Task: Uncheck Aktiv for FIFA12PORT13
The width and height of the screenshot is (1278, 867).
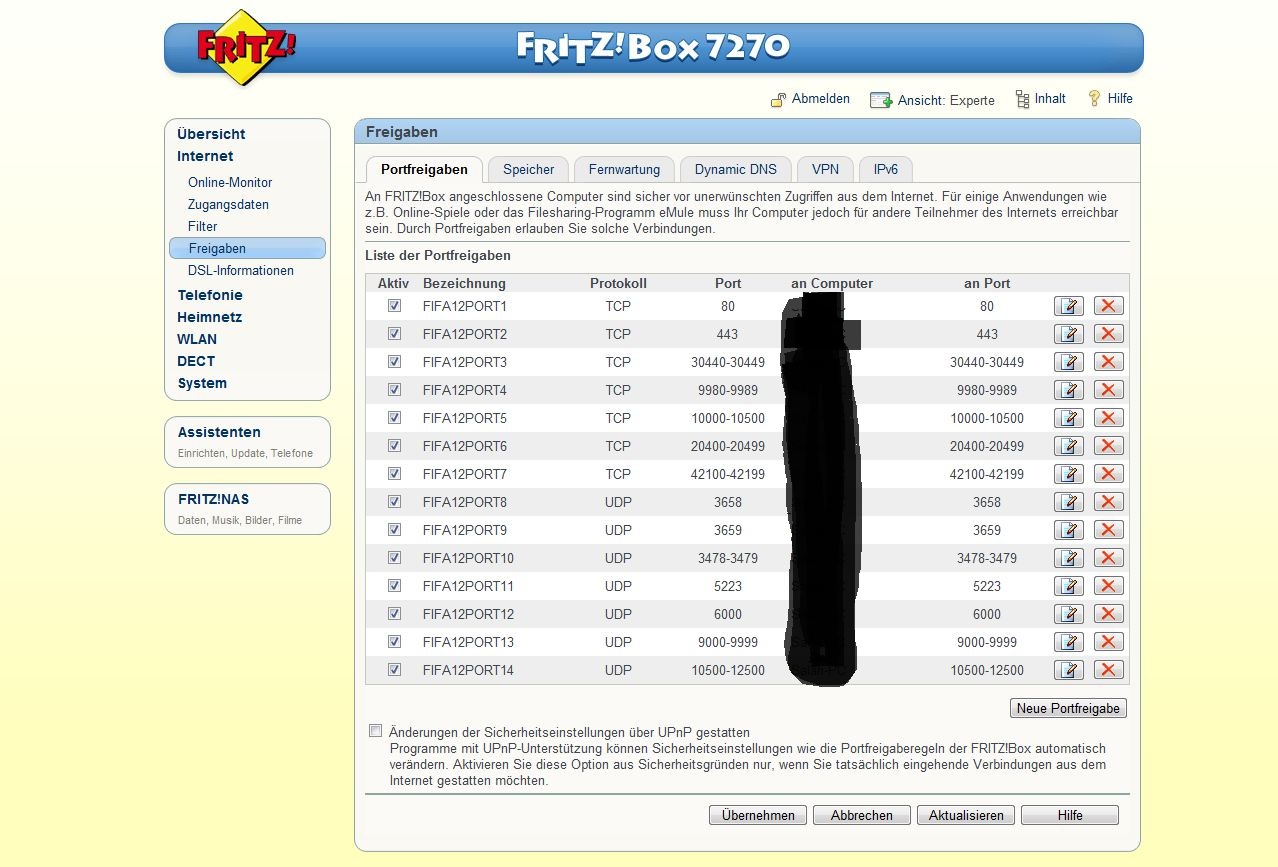Action: pyautogui.click(x=394, y=642)
